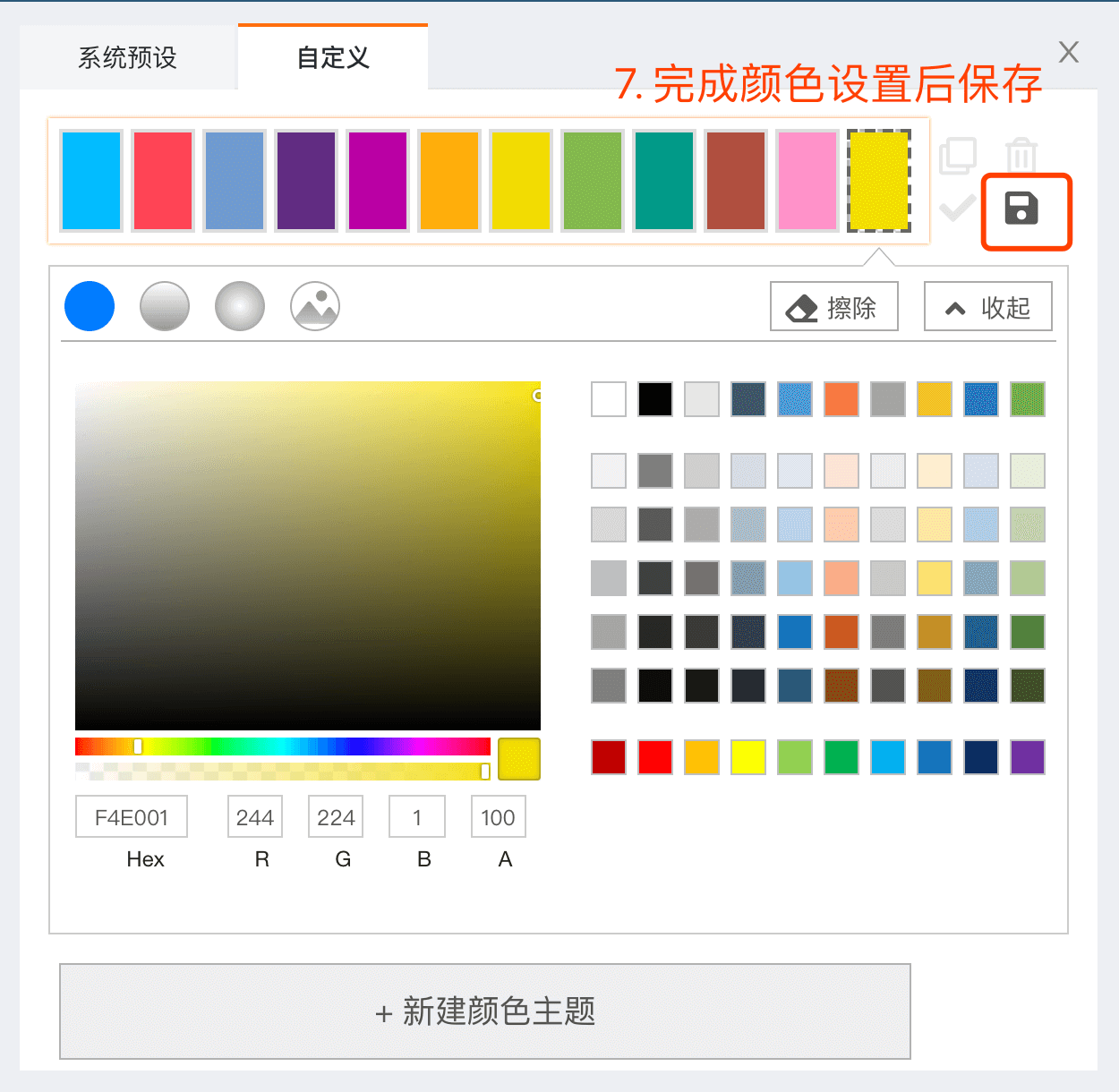Pick the bright orange top-row palette swatch
This screenshot has width=1119, height=1092.
pyautogui.click(x=841, y=399)
